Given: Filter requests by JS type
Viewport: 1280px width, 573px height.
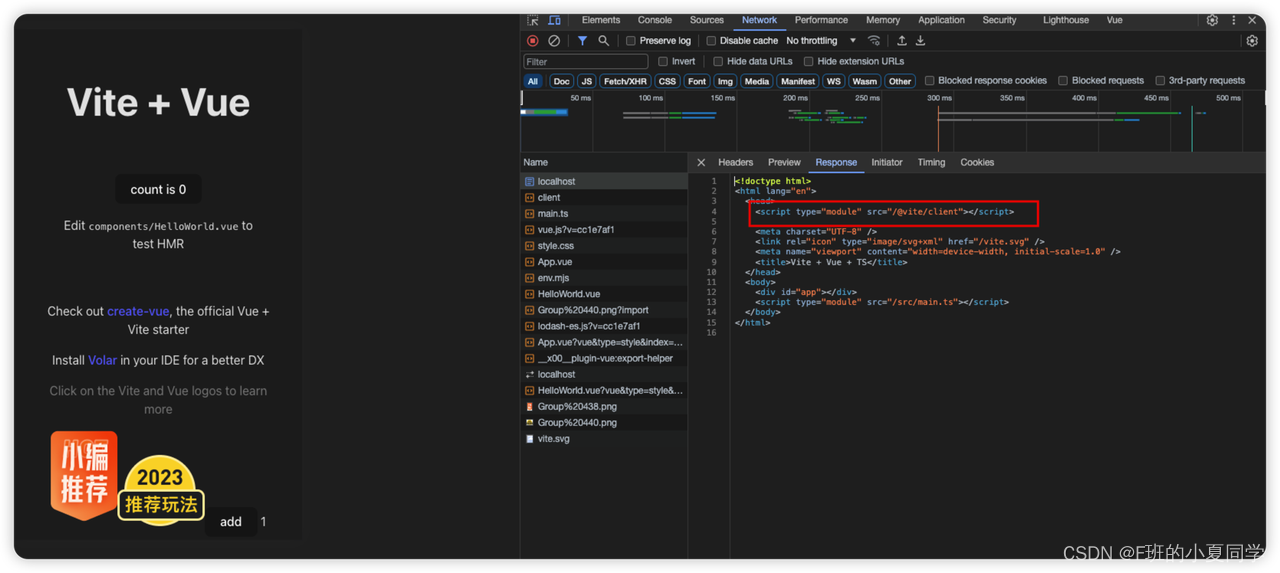Looking at the screenshot, I should [x=587, y=81].
